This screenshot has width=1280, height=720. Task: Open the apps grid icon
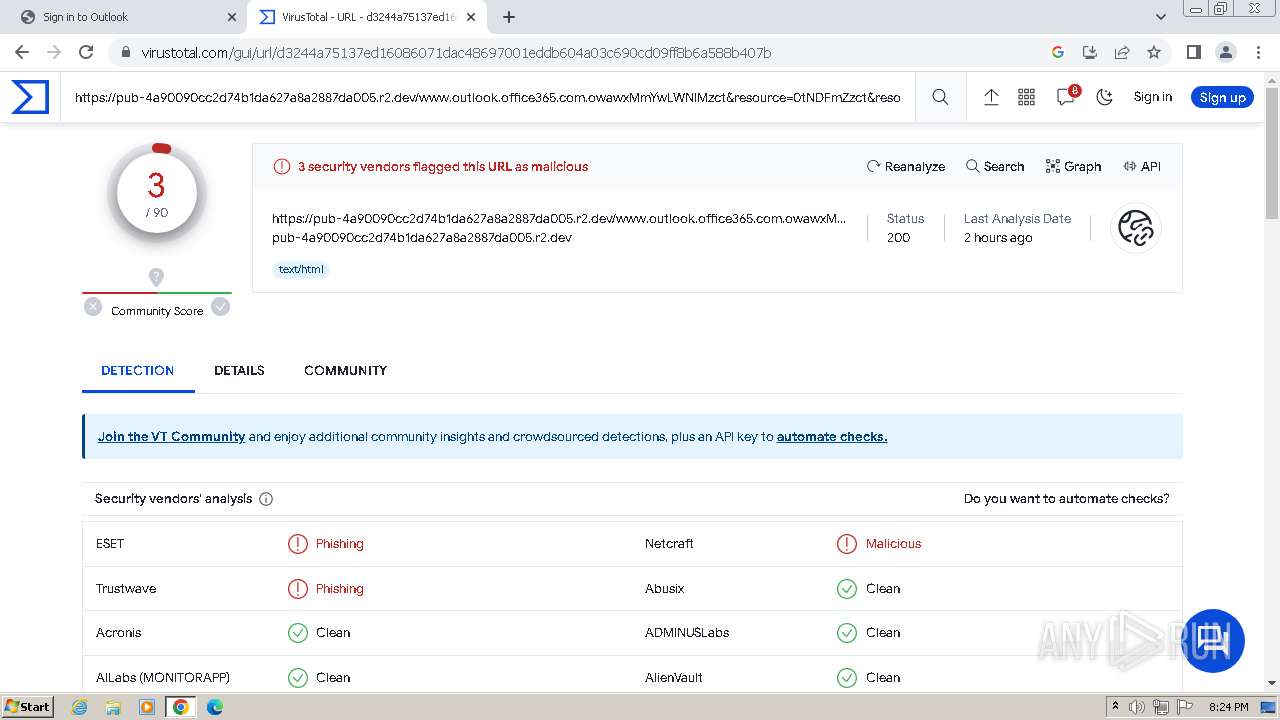pyautogui.click(x=1027, y=97)
